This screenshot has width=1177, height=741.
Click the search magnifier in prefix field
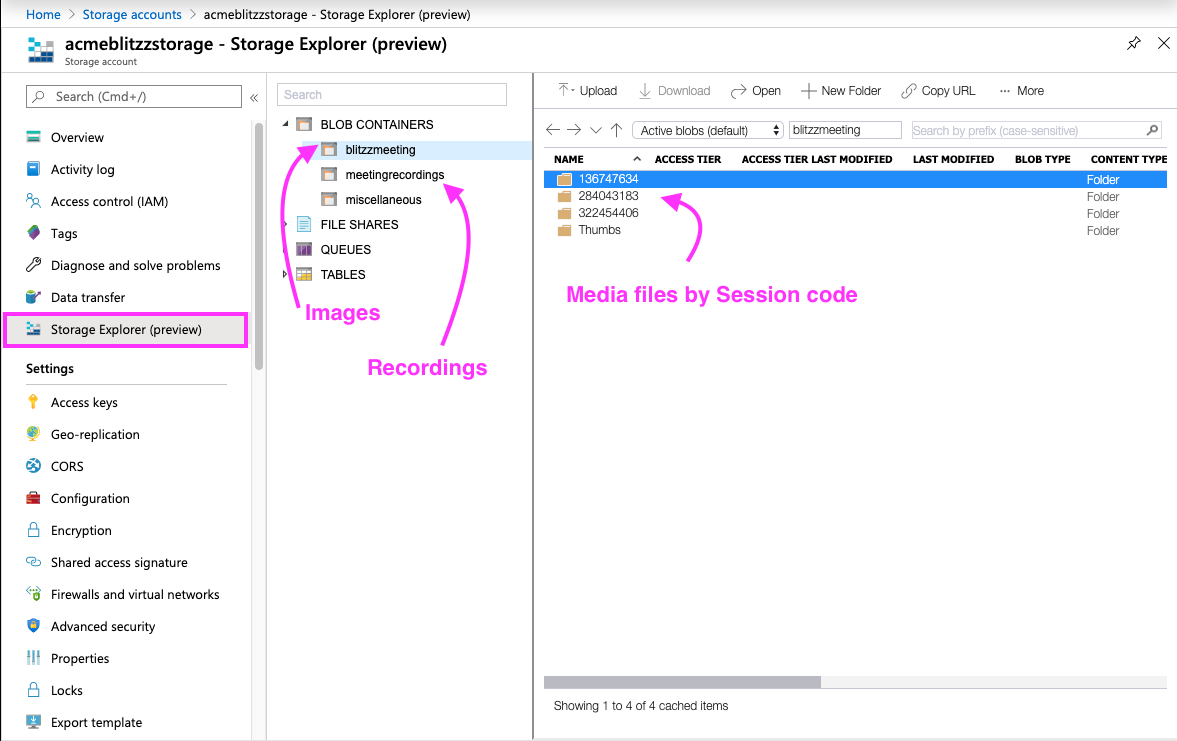coord(1152,130)
